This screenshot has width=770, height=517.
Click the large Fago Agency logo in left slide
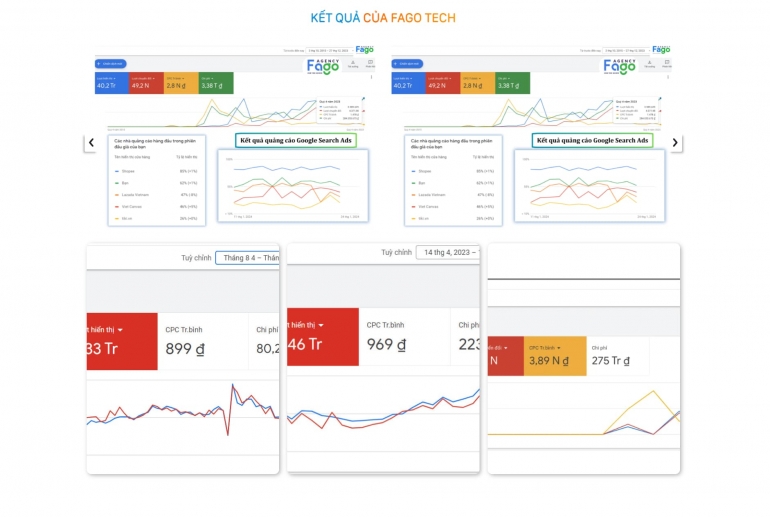coord(323,66)
